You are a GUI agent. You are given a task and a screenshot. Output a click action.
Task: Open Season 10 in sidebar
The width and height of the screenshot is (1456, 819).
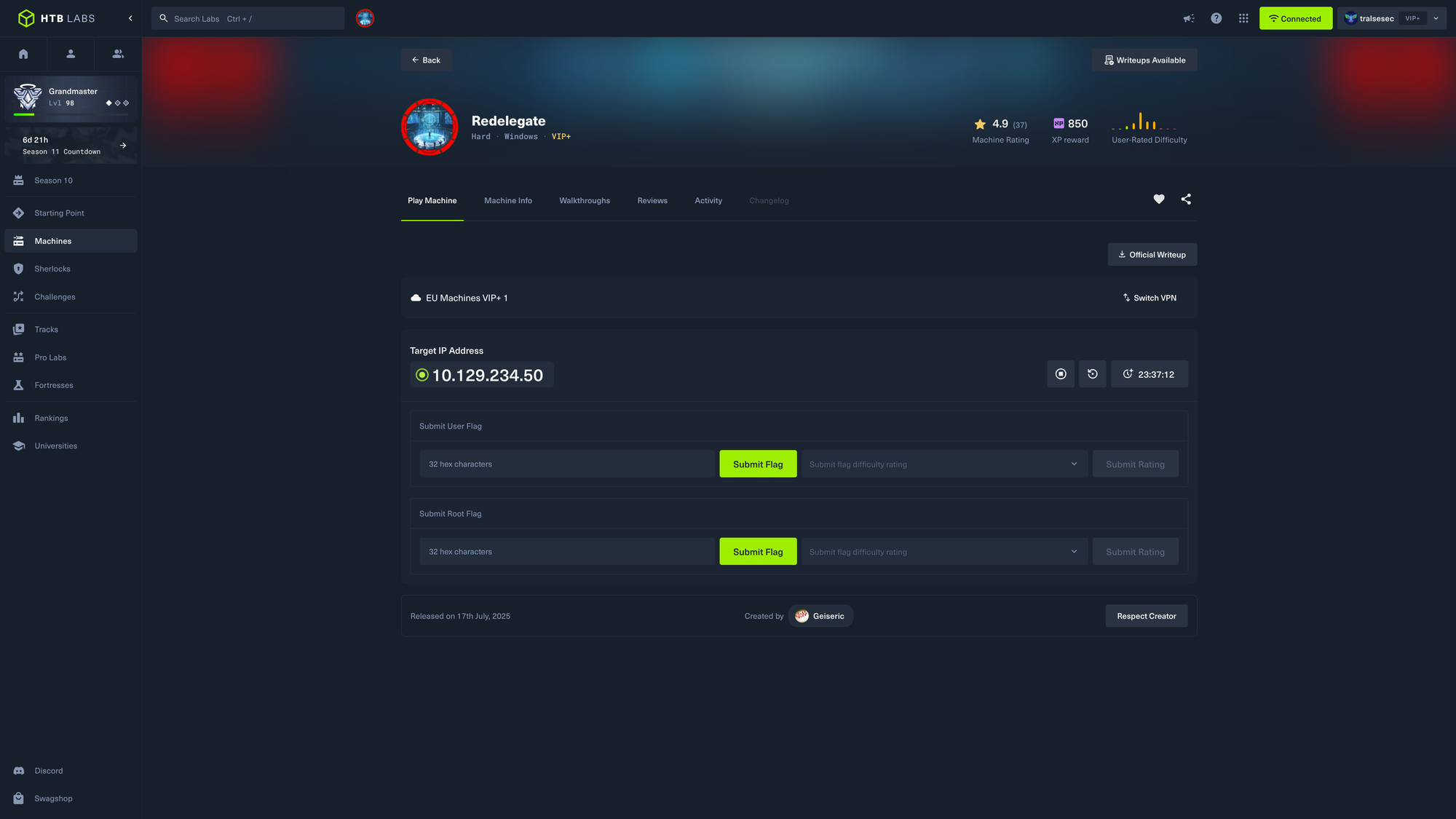71,181
